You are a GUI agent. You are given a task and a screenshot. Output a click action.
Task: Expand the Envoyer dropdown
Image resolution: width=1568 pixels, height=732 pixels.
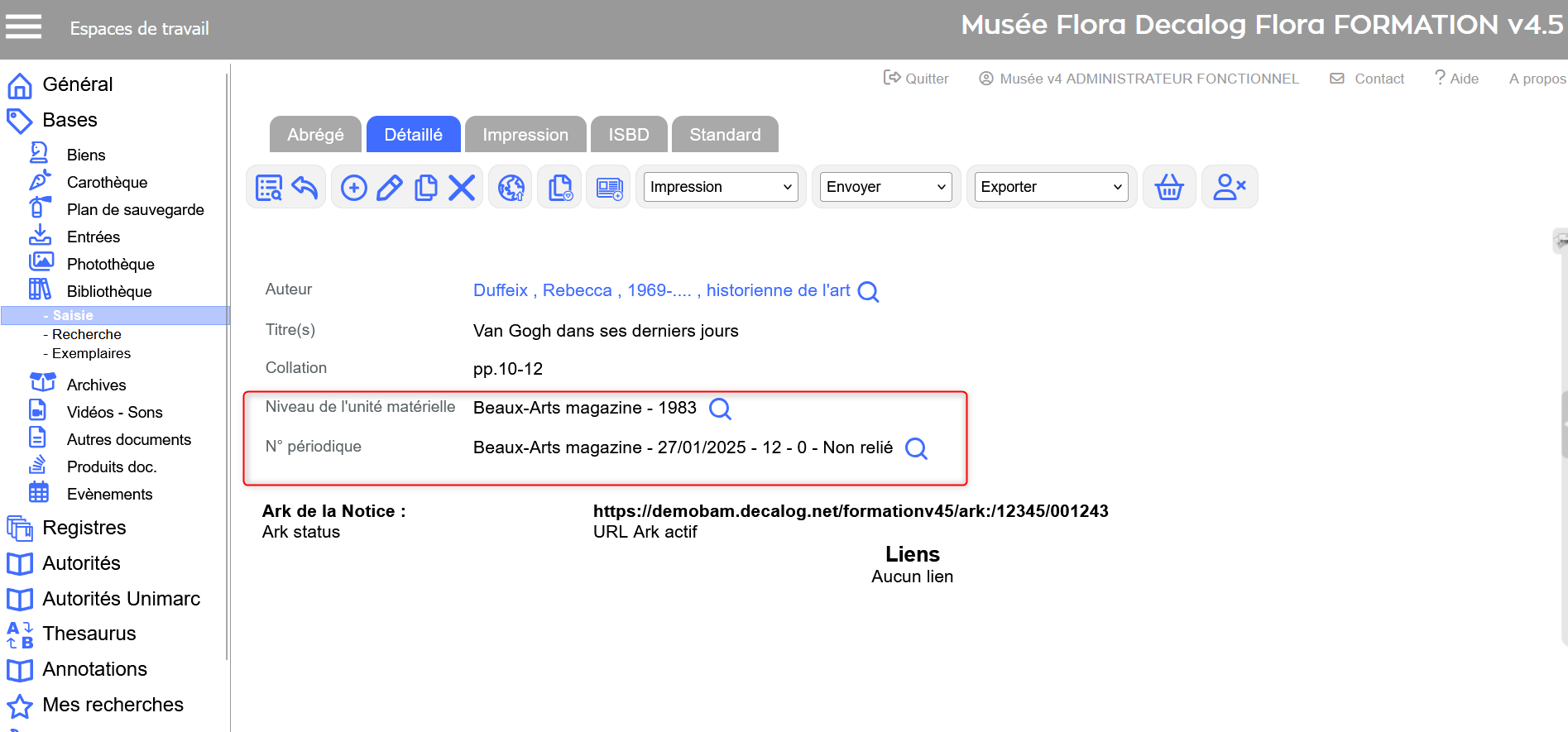point(885,187)
